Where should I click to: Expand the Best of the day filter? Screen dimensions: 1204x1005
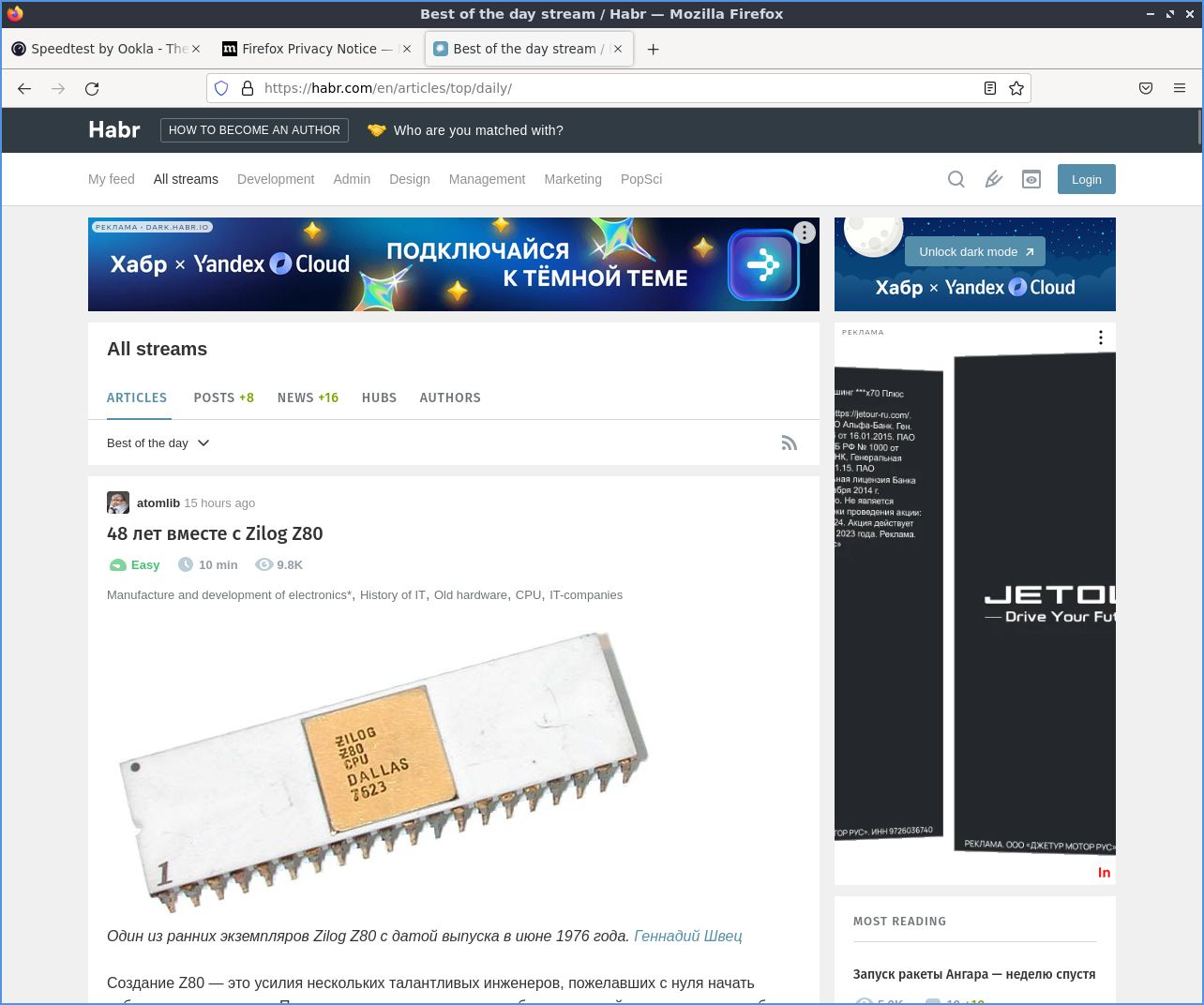[x=158, y=442]
